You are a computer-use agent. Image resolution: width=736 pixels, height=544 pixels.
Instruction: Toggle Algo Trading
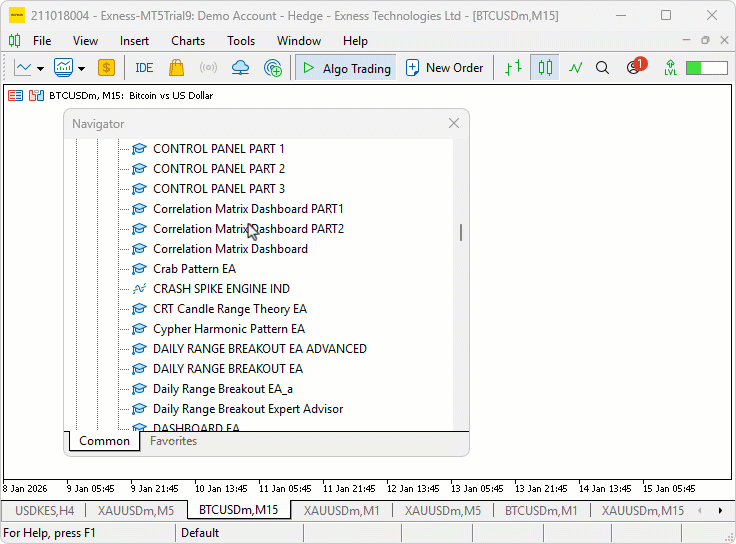click(346, 69)
